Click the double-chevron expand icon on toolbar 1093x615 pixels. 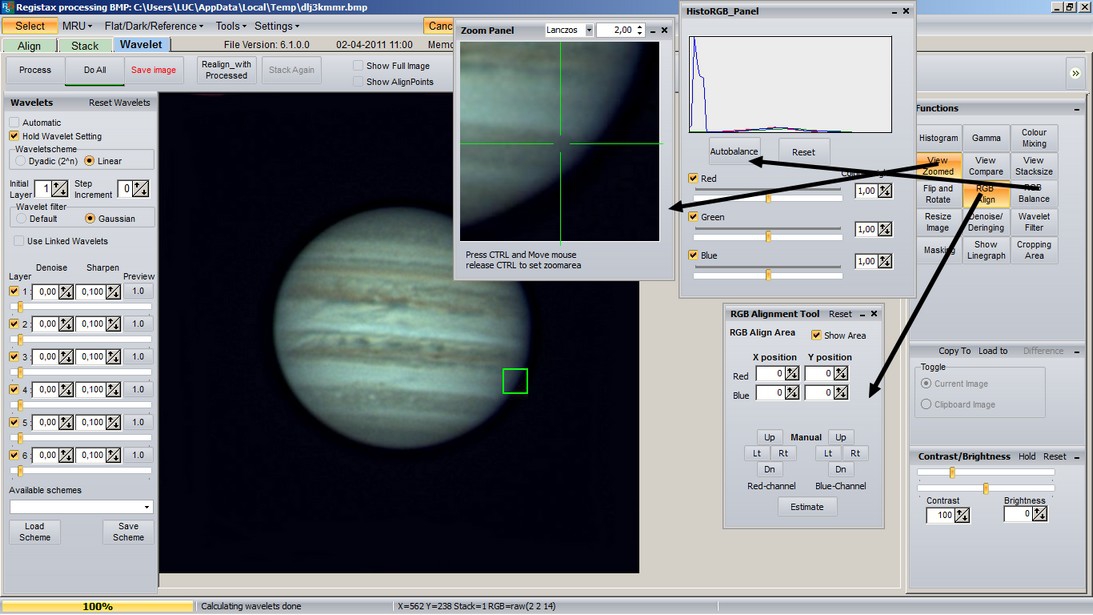click(1075, 73)
